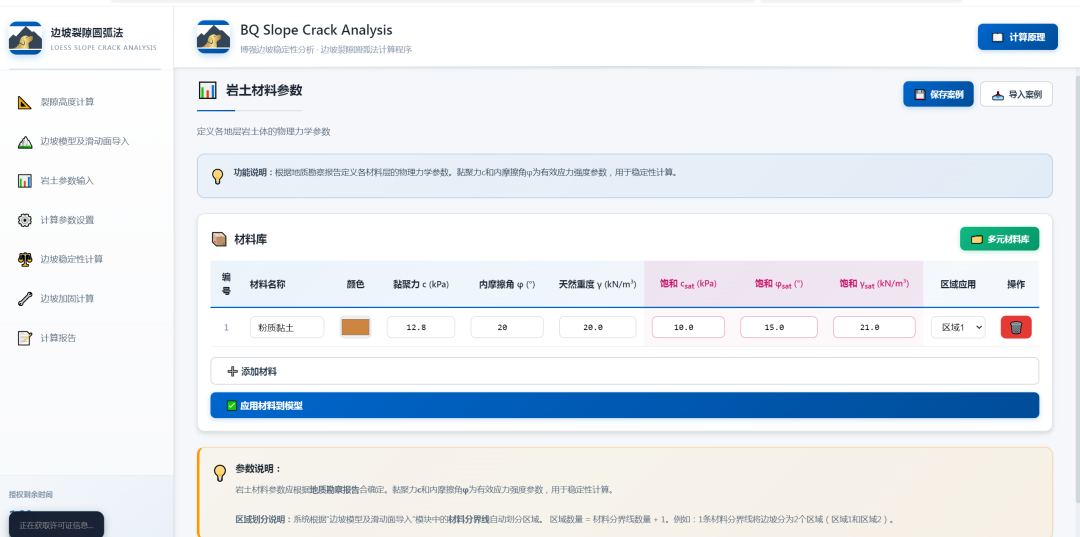Click the sidebar app logo icon
The width and height of the screenshot is (1080, 537).
pos(25,38)
